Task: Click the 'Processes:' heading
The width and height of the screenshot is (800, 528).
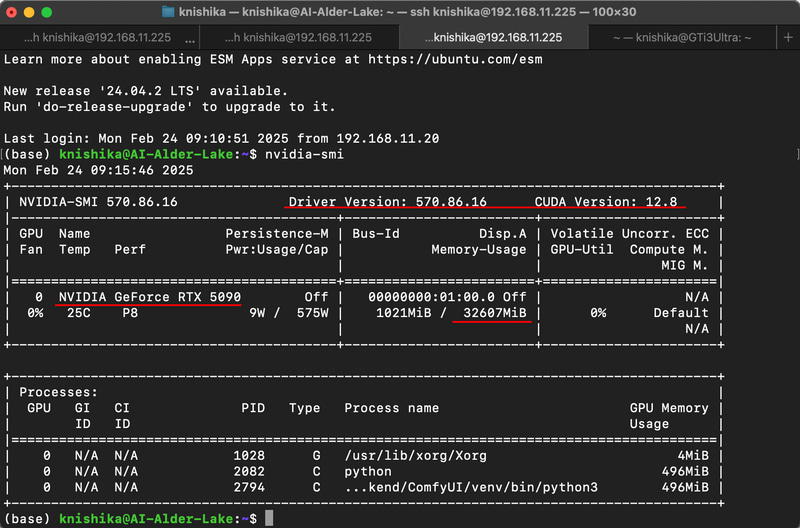Action: [x=58, y=392]
